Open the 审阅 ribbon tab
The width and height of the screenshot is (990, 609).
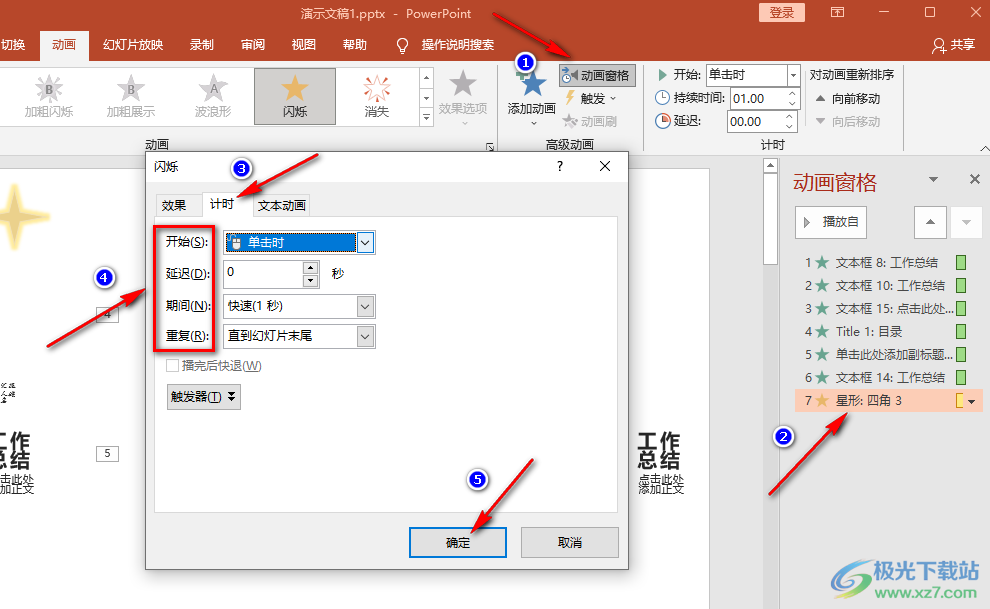click(253, 45)
